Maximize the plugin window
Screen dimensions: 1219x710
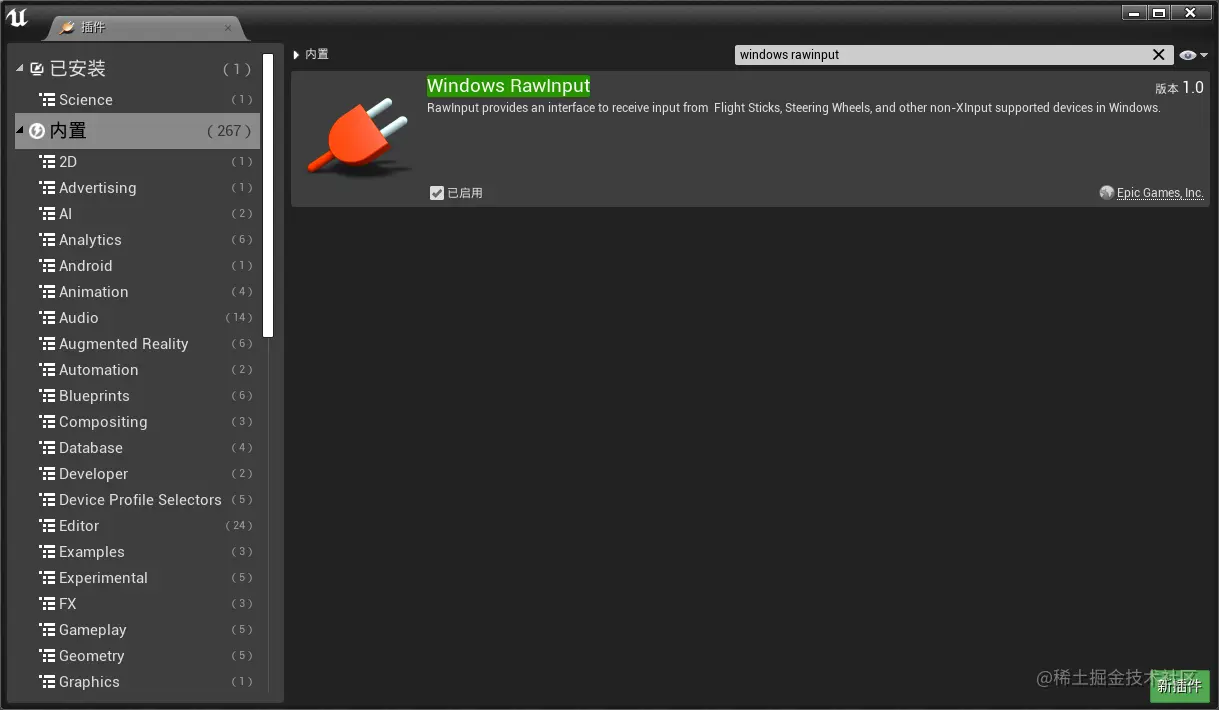click(1158, 13)
